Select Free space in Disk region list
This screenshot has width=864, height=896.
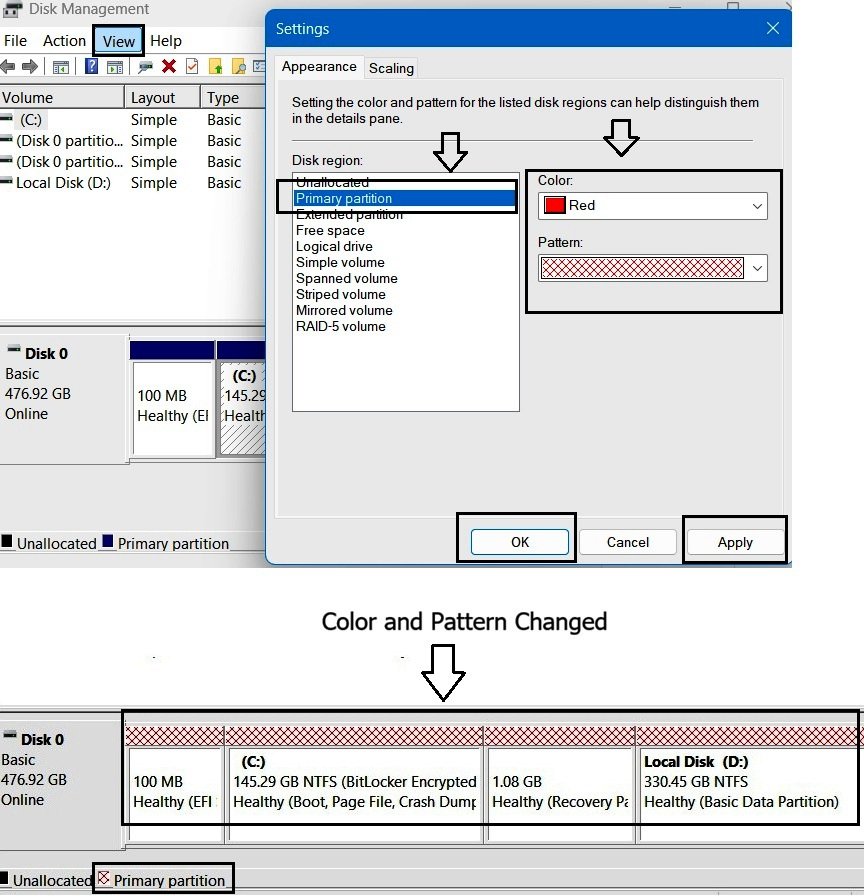405,230
